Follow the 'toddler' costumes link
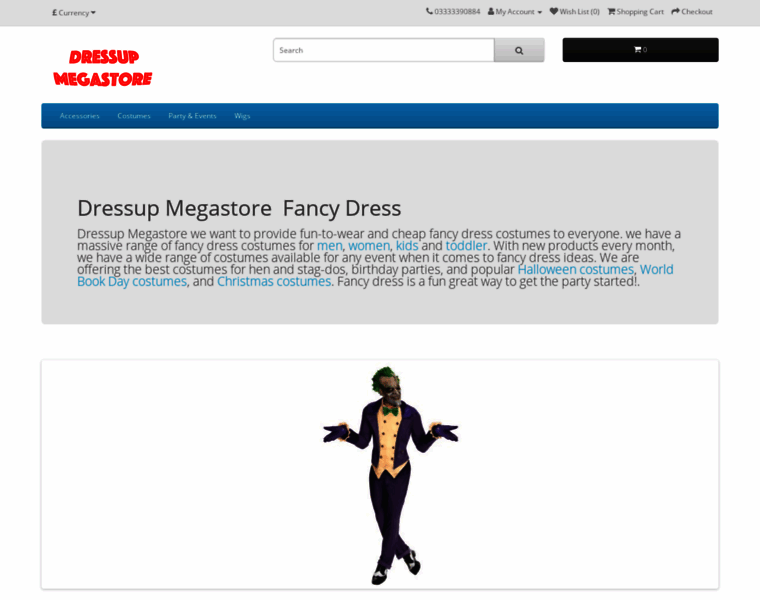Image resolution: width=760 pixels, height=600 pixels. tap(466, 246)
